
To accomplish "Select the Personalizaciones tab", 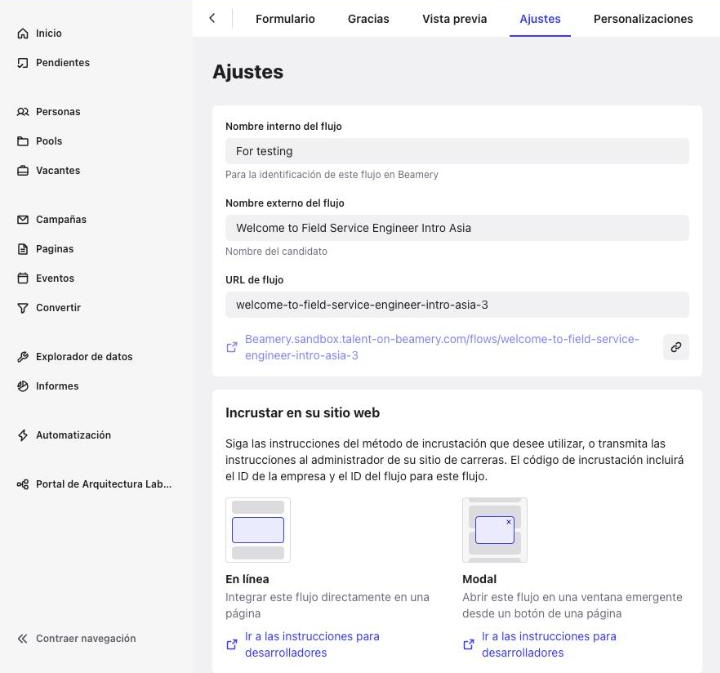I will [643, 19].
